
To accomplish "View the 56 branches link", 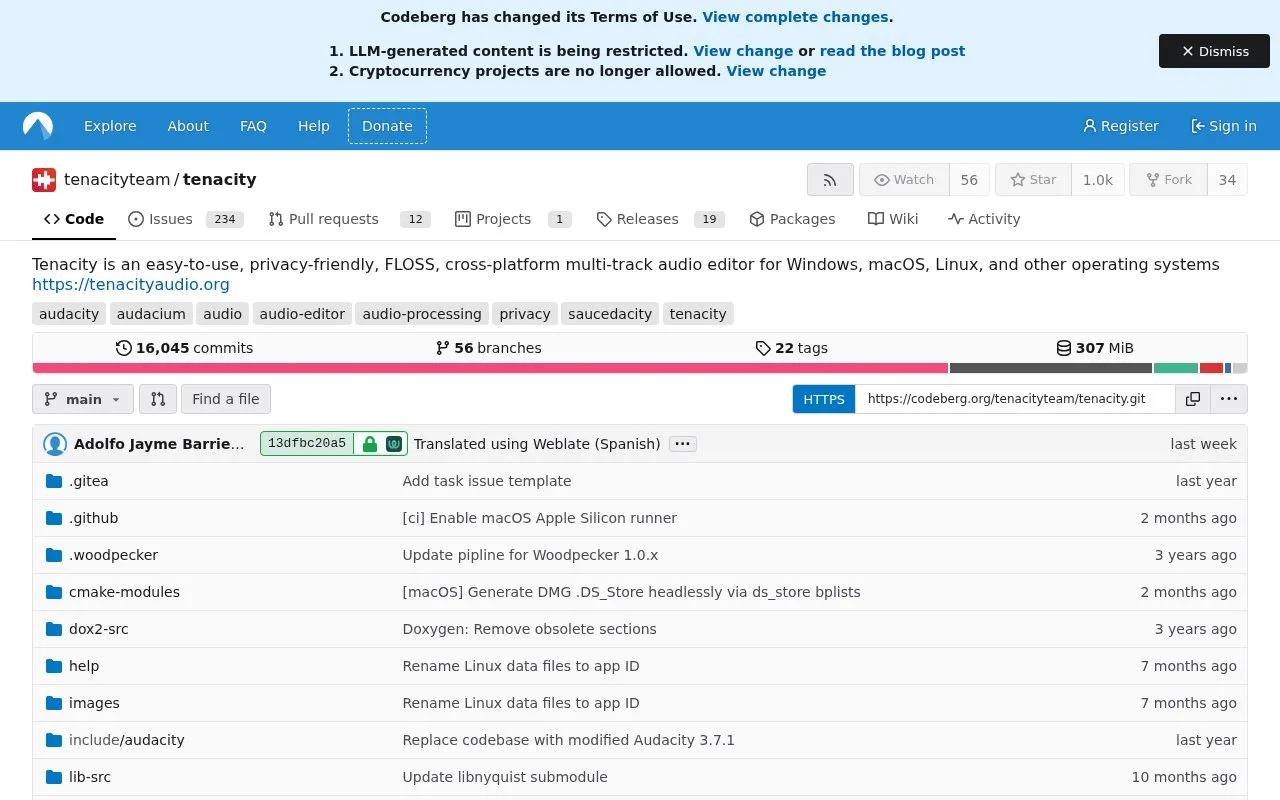I will 489,348.
